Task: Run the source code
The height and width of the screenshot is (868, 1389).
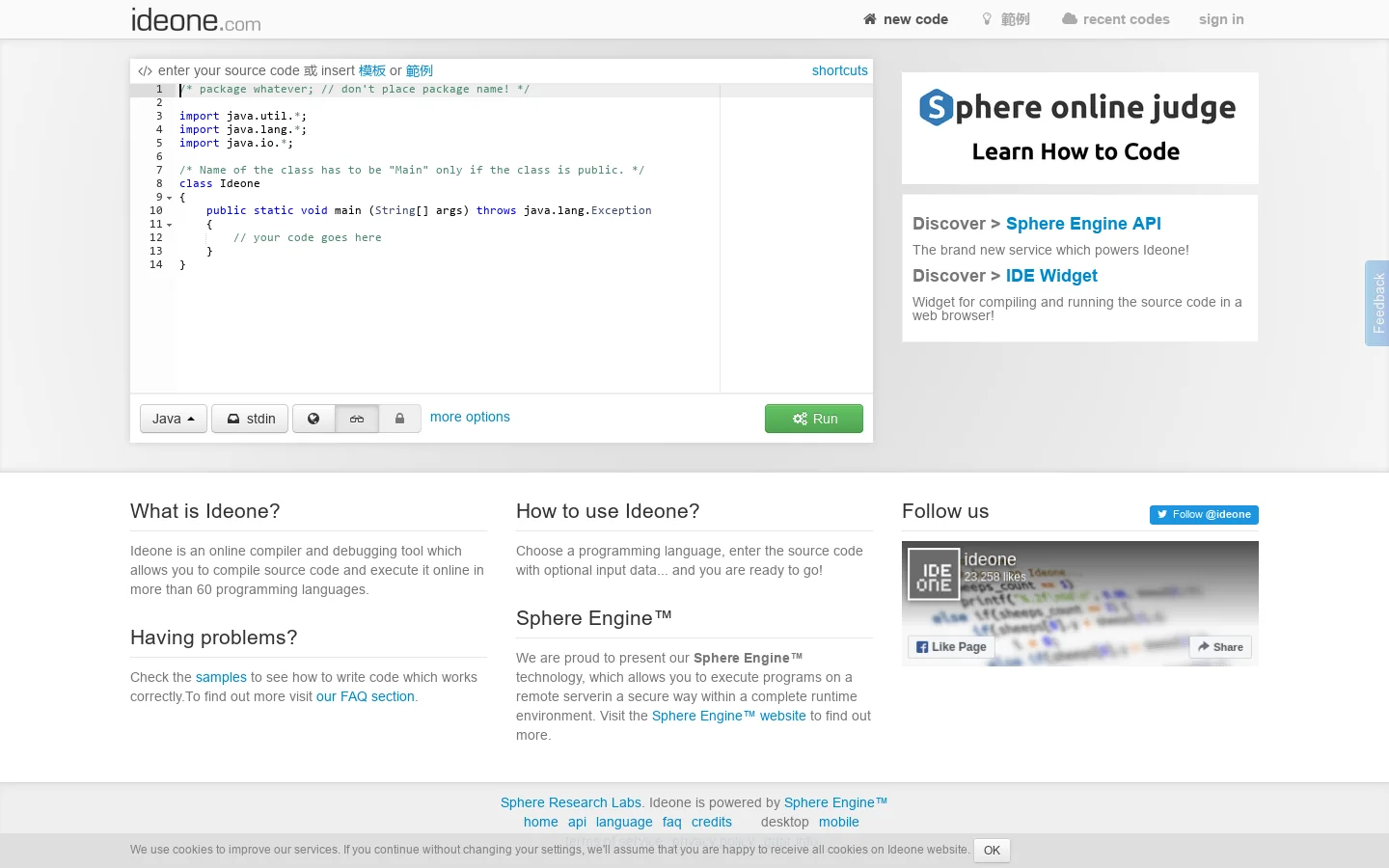Action: (814, 419)
